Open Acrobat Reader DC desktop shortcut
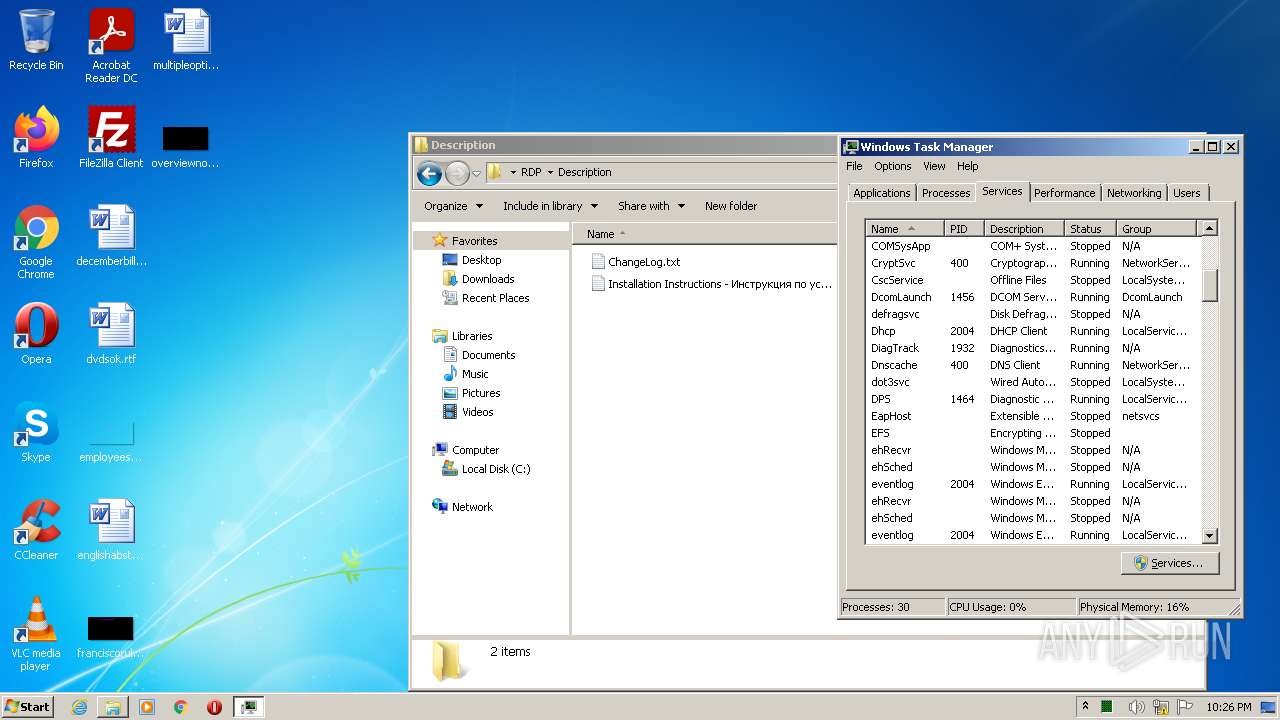This screenshot has width=1280, height=720. point(111,46)
